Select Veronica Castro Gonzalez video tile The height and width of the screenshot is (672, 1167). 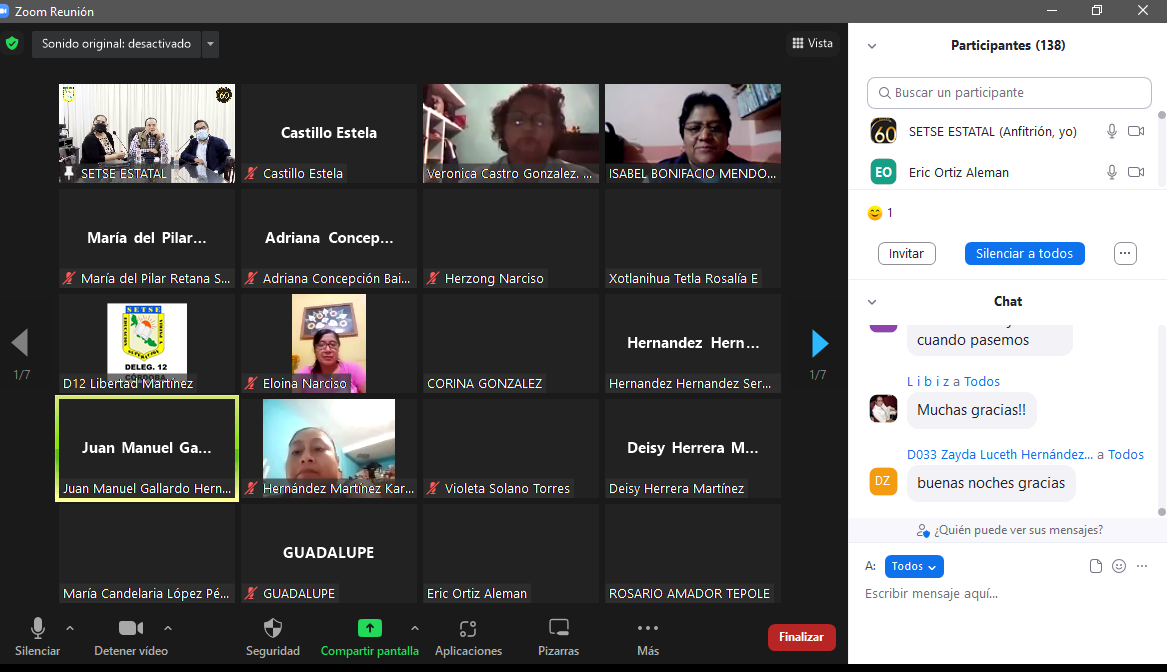click(x=511, y=133)
